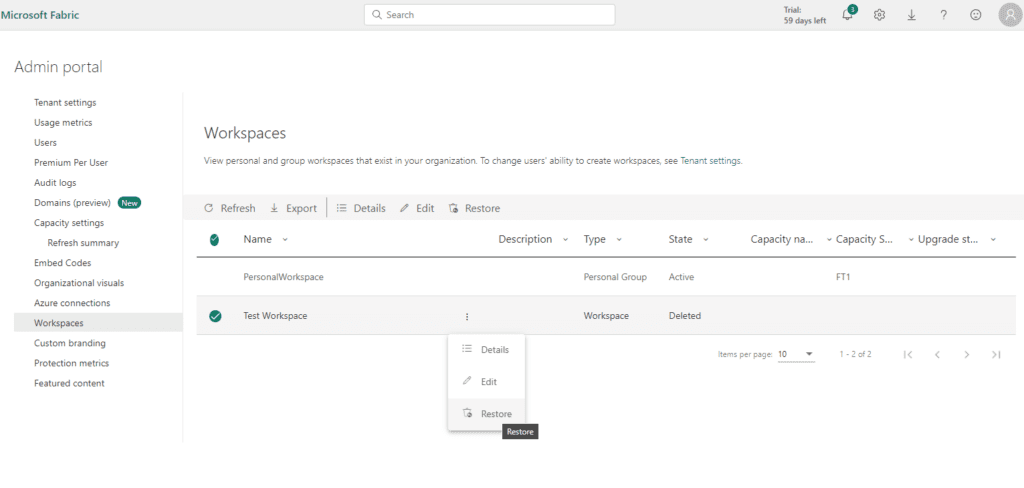Open Premium Per User in the sidebar
Viewport: 1024px width, 488px height.
71,163
